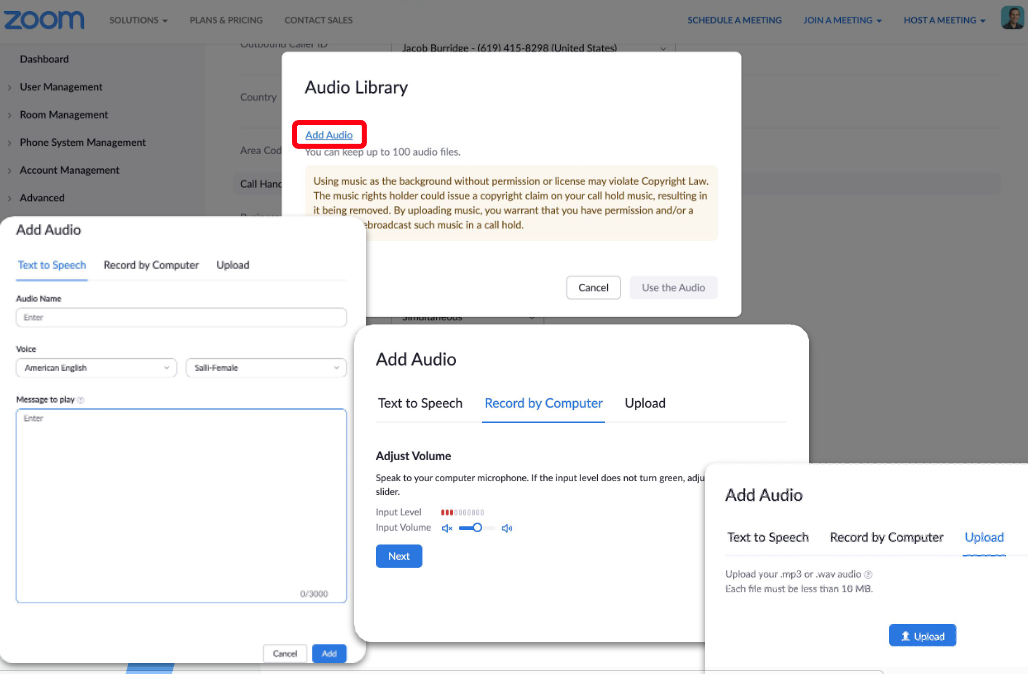Open the Host a Meeting dropdown

coord(944,20)
